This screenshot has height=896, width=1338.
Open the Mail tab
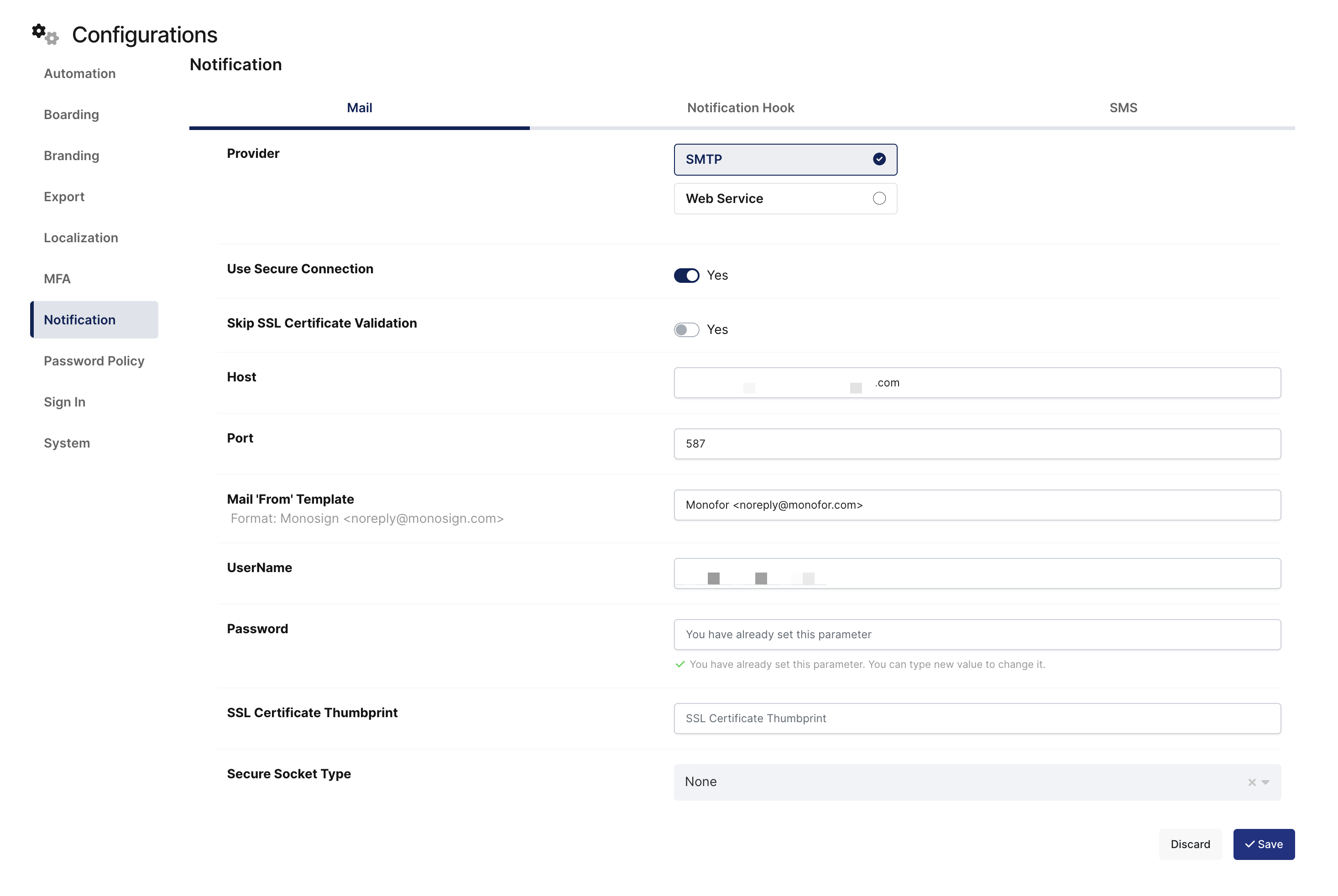click(x=360, y=108)
